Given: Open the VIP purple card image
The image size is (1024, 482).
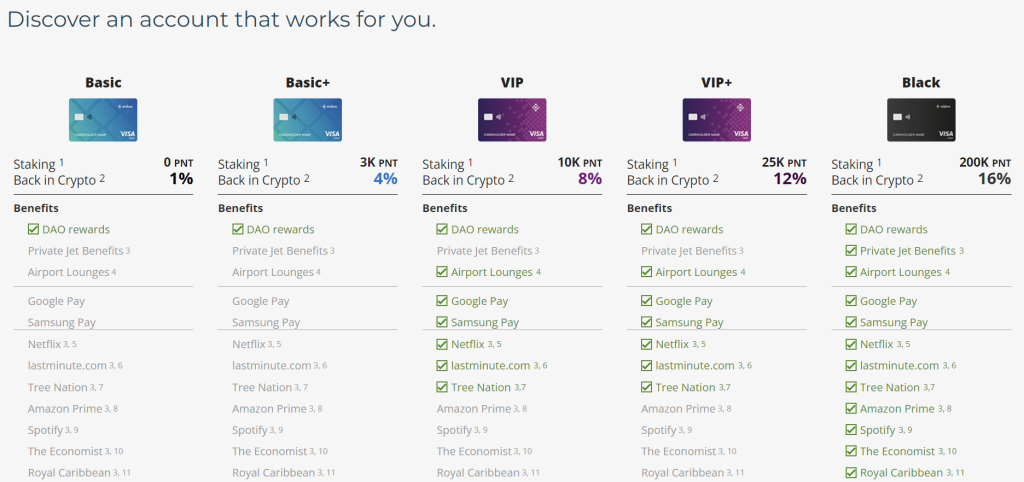Looking at the screenshot, I should pyautogui.click(x=512, y=120).
